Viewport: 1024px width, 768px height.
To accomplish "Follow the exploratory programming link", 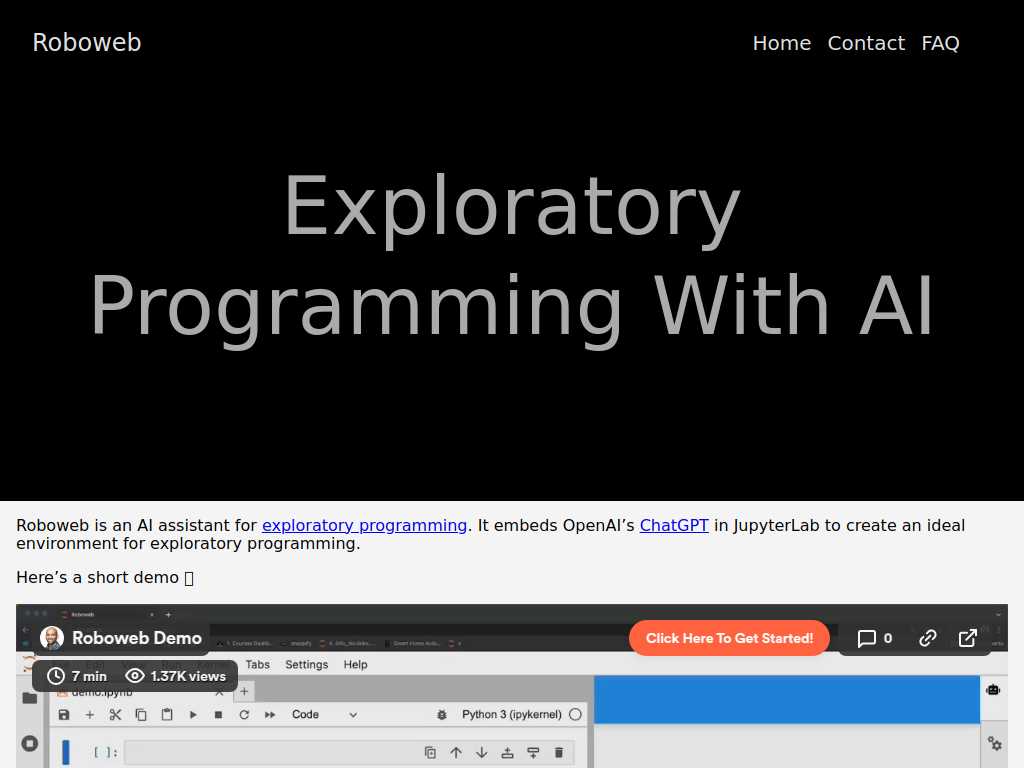I will click(x=364, y=525).
